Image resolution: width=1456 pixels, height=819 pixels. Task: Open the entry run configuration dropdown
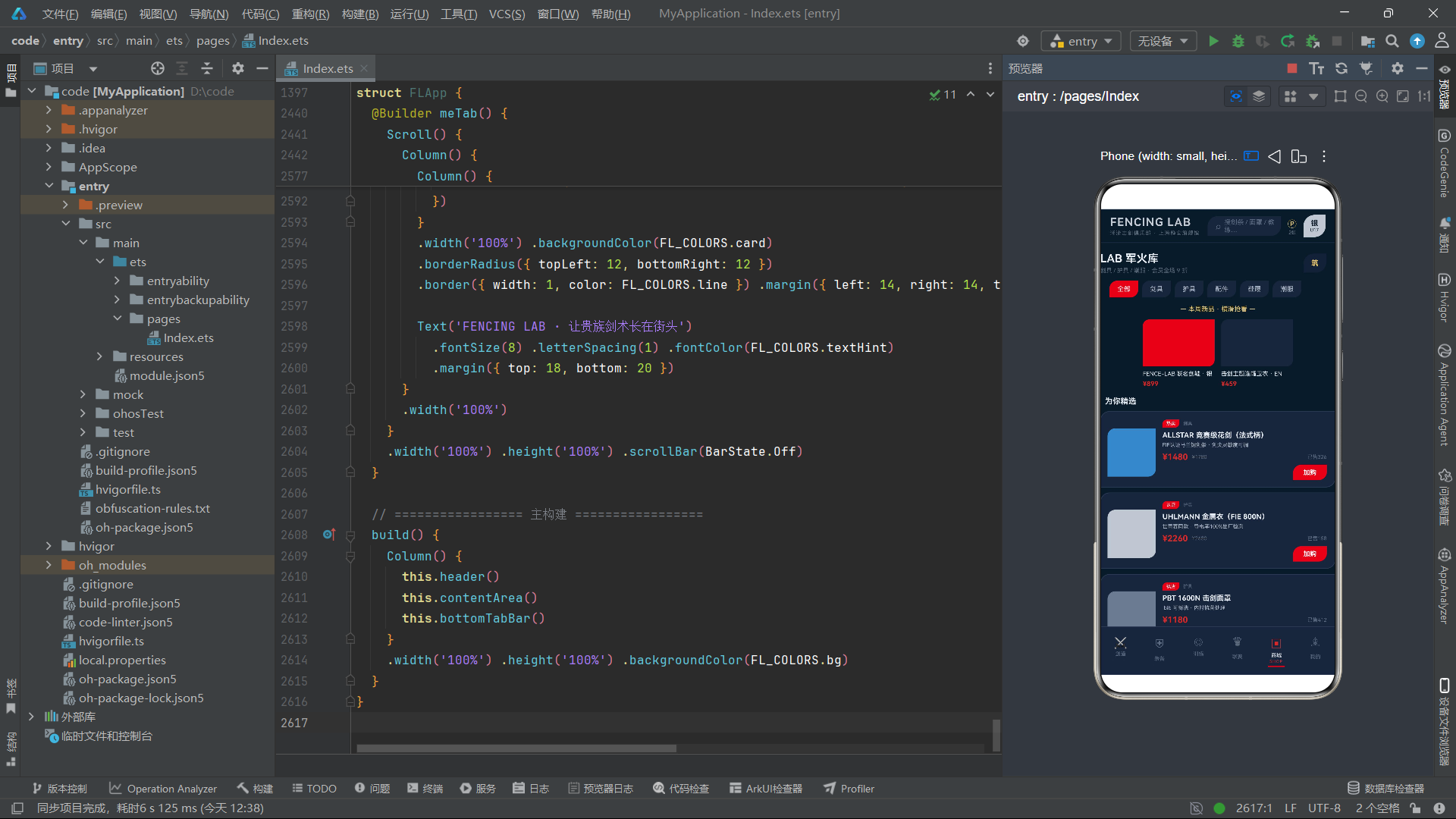tap(1081, 41)
